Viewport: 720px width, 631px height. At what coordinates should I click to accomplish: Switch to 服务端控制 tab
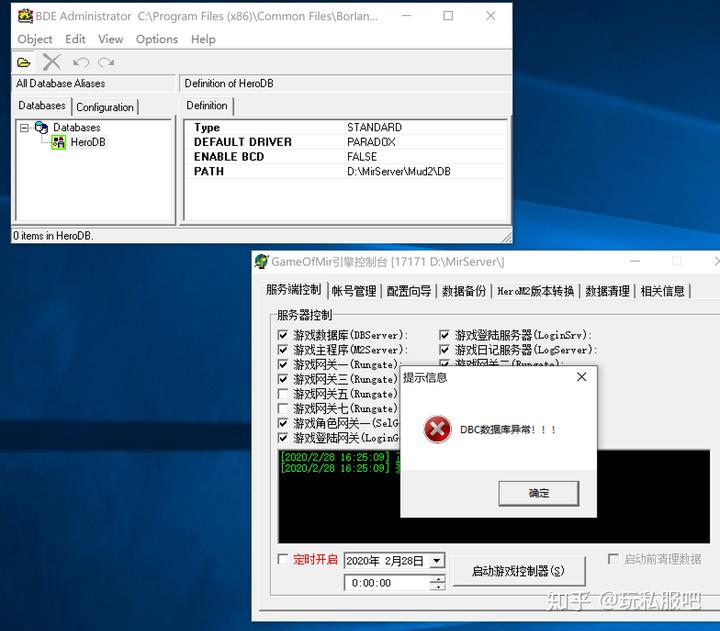pyautogui.click(x=293, y=290)
